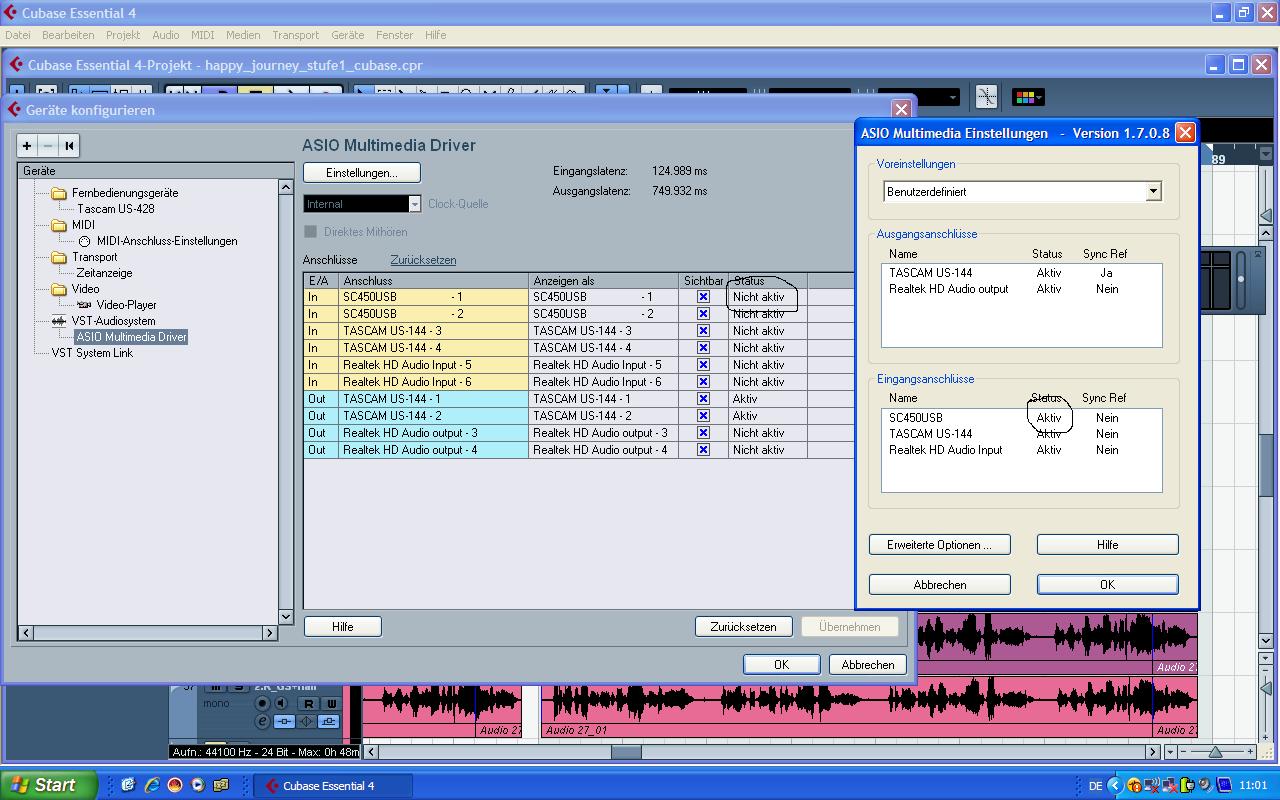The width and height of the screenshot is (1280, 800).
Task: Toggle Sichtbar checkbox for input TASCAM US-144 - 3
Action: (703, 331)
